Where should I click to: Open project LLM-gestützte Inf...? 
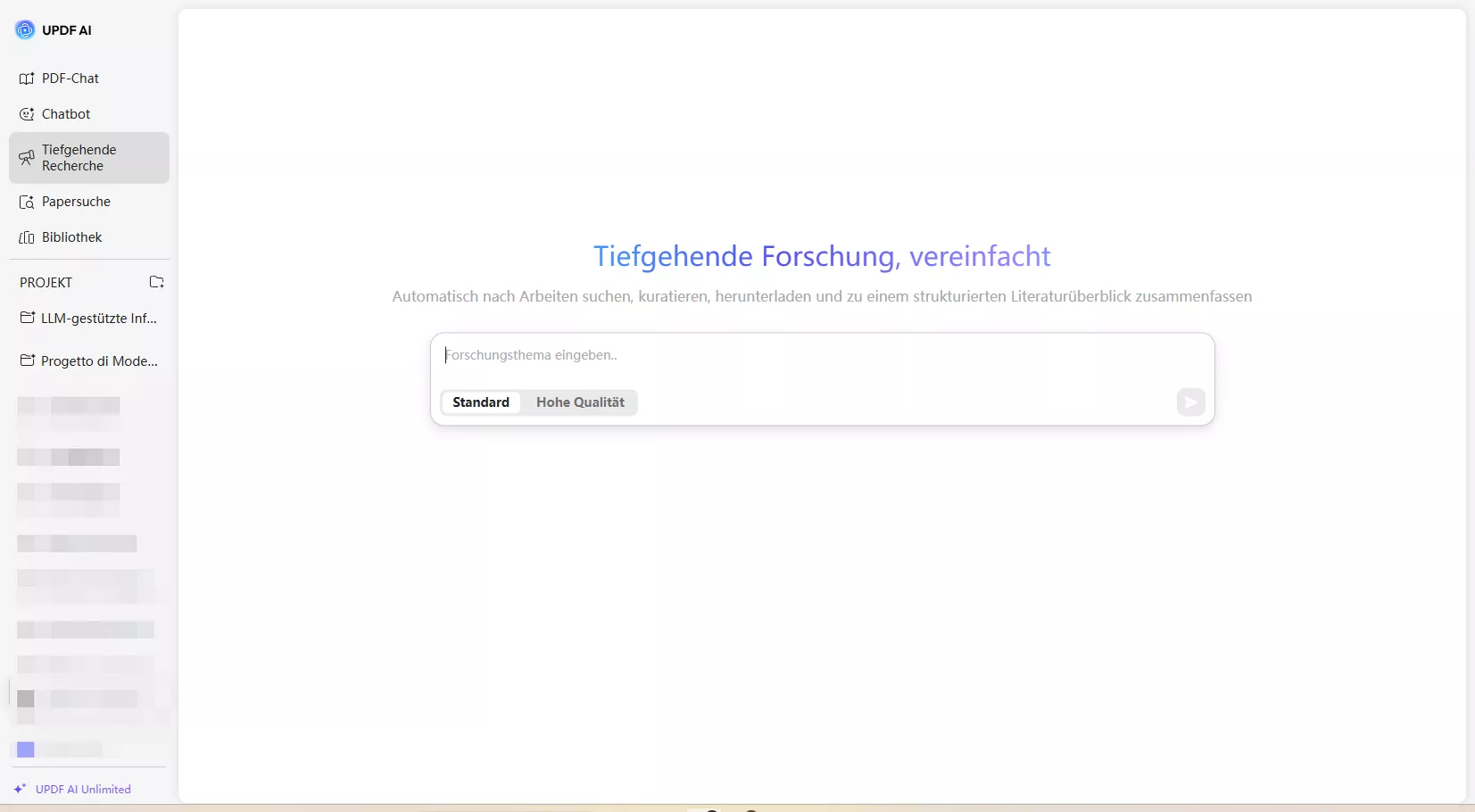click(x=89, y=319)
